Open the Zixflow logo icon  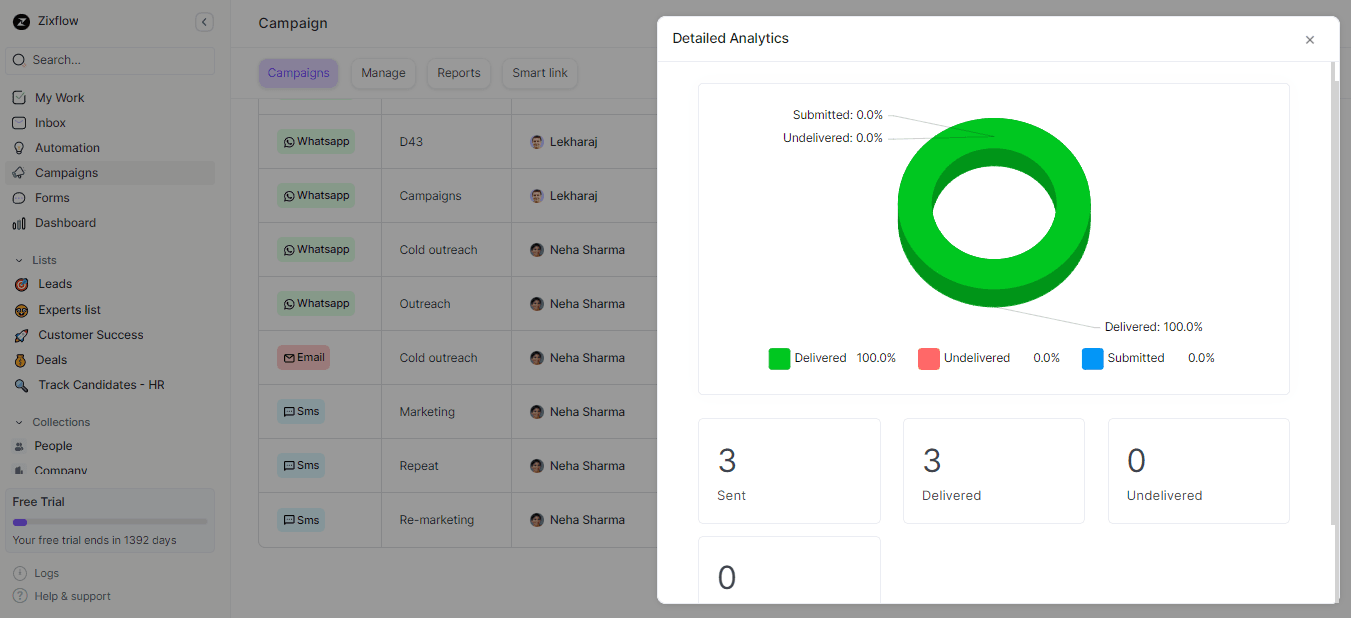click(x=21, y=21)
